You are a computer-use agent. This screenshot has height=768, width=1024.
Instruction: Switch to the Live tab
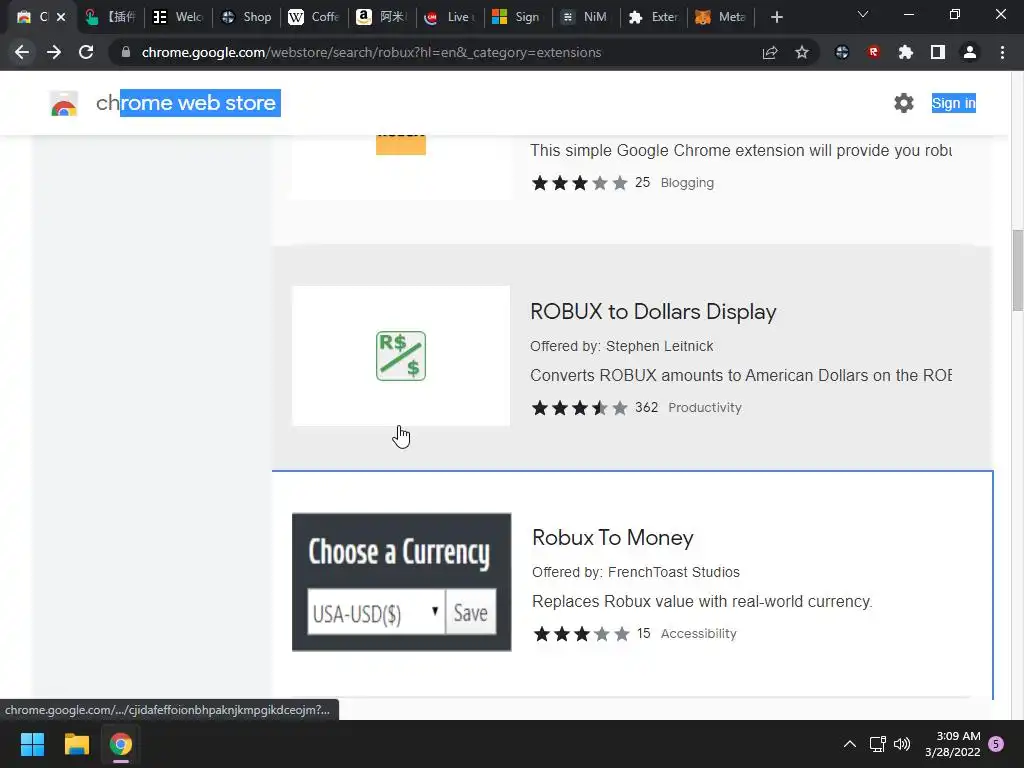[449, 17]
